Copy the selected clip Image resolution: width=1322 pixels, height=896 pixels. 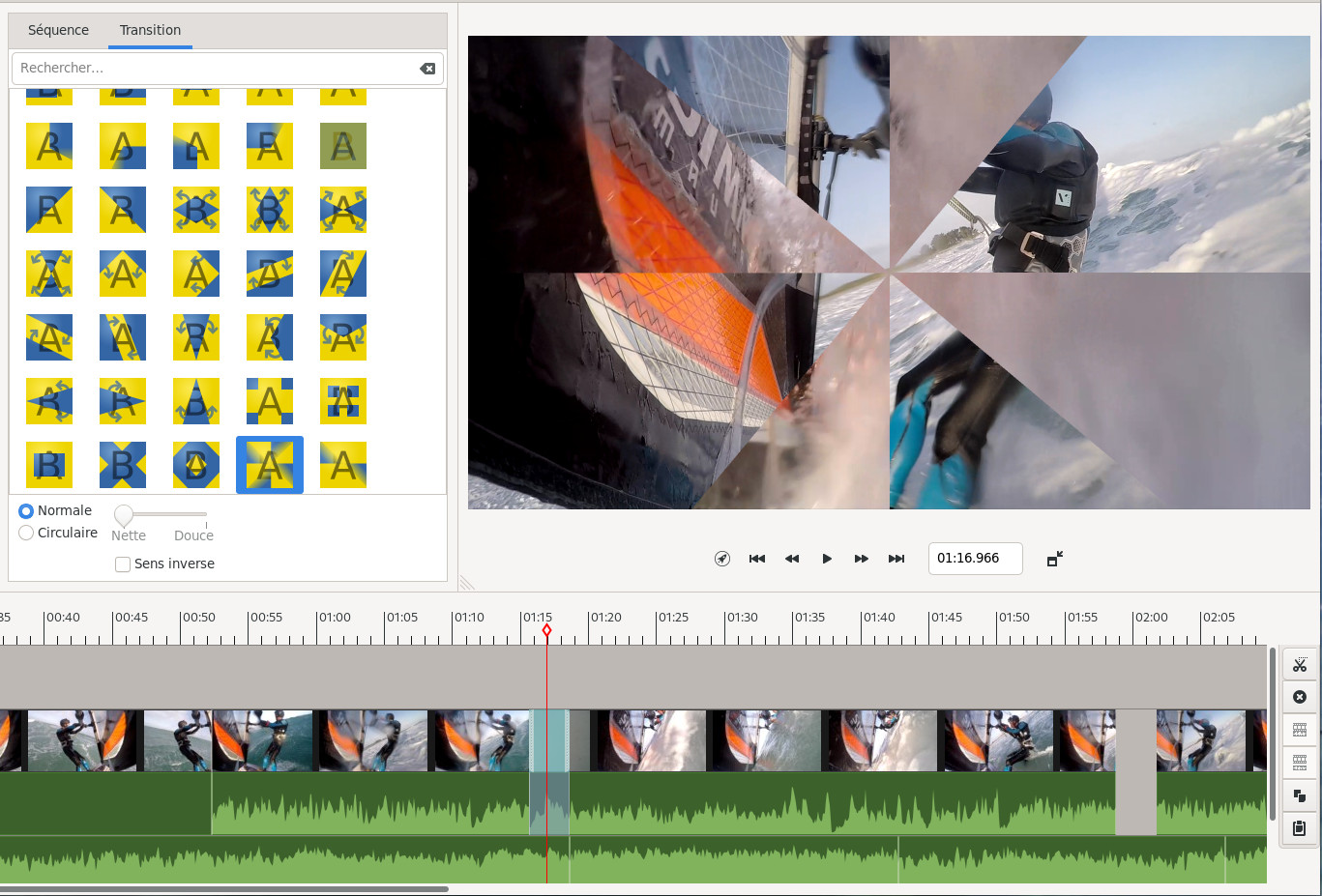tap(1299, 795)
